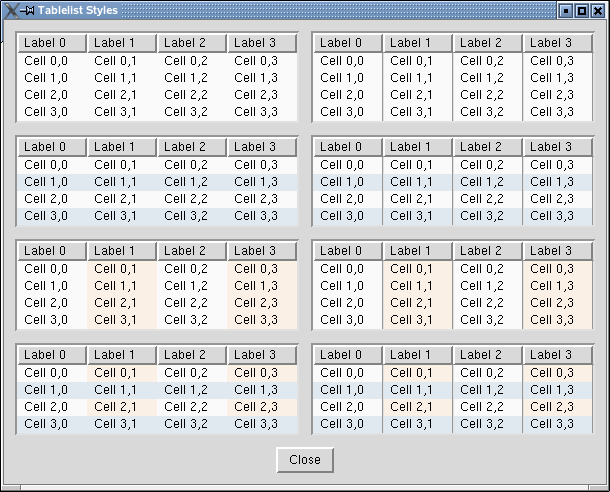
Task: Open the X window menu icon in title bar
Action: point(11,10)
